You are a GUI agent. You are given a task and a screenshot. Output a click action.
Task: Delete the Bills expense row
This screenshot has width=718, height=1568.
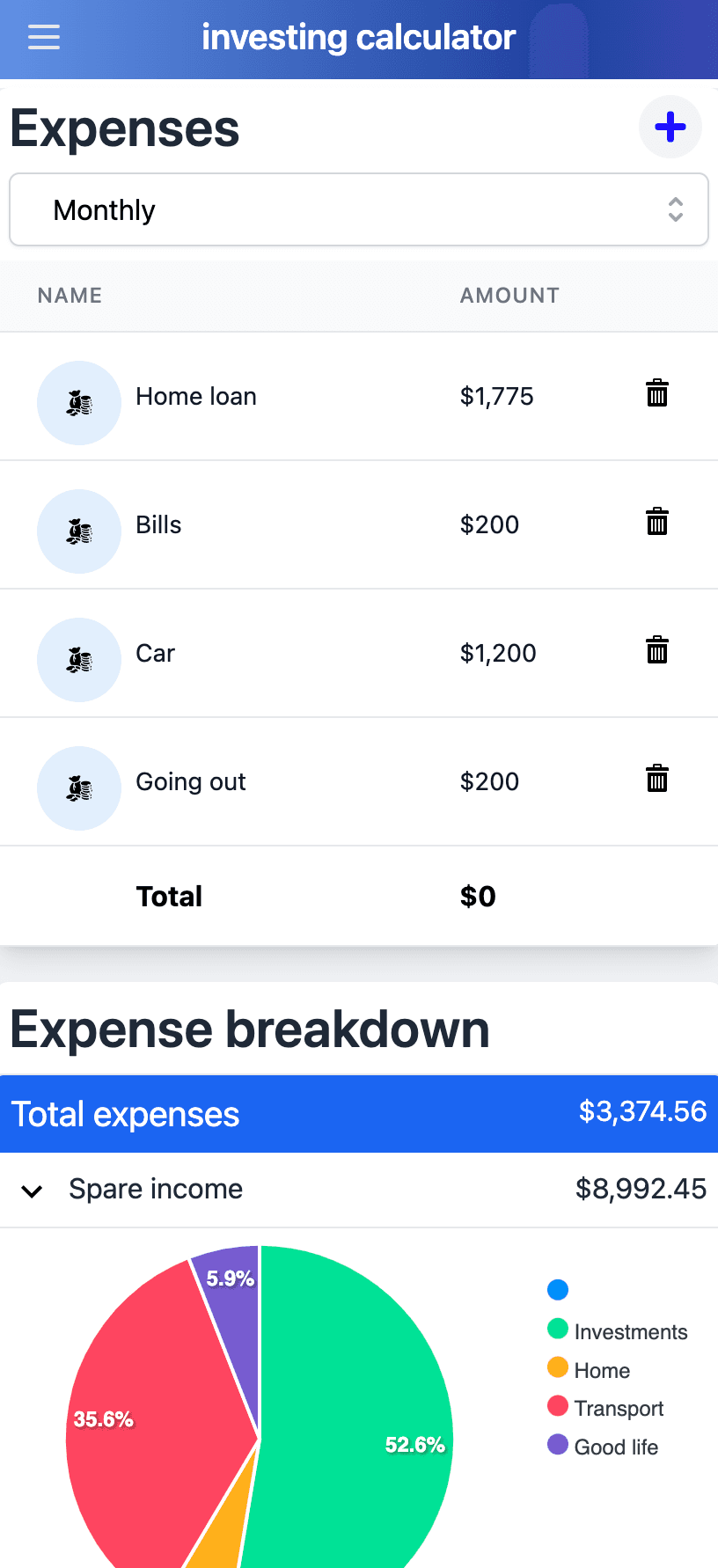pos(657,522)
